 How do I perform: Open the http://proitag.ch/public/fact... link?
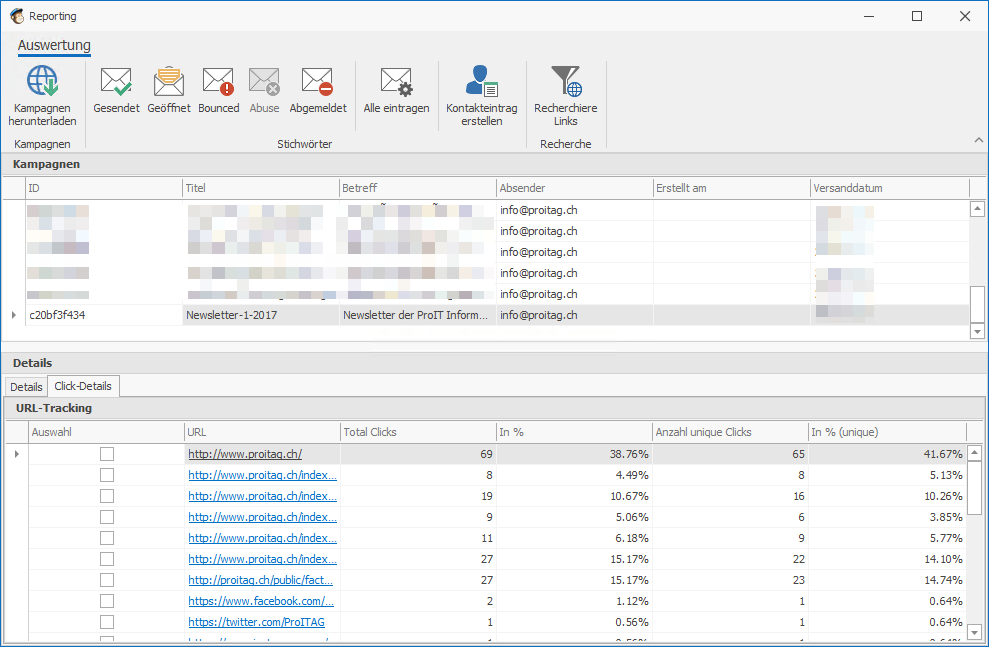[261, 580]
